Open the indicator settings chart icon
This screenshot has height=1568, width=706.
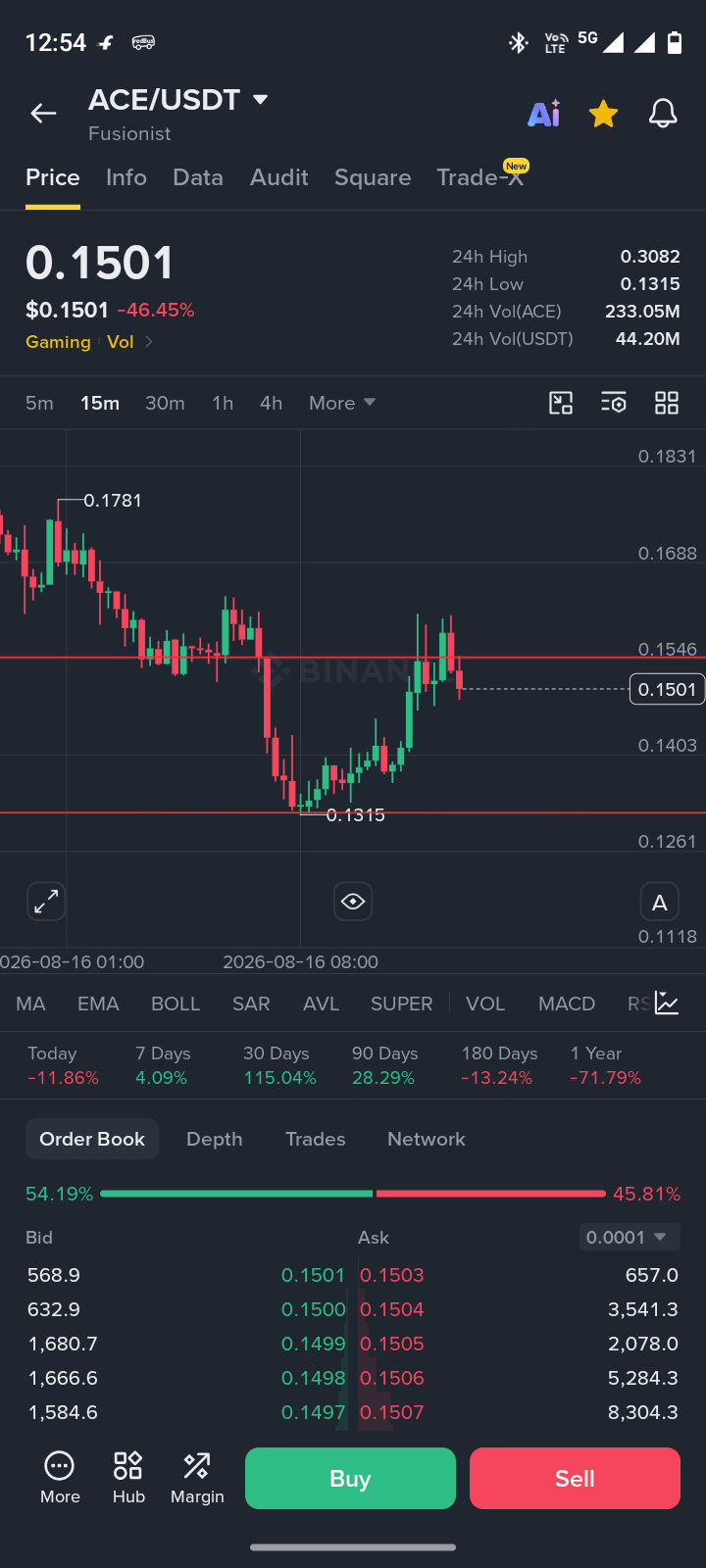(667, 1003)
